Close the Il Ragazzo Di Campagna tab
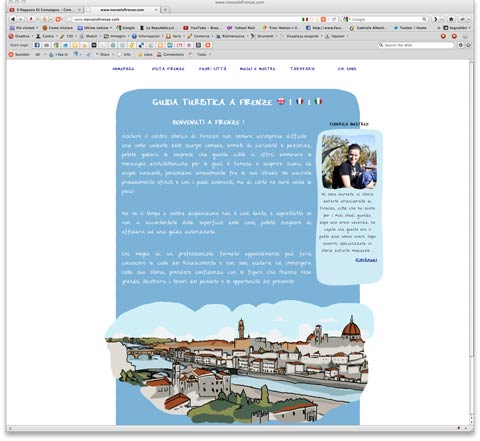480x441 pixels. point(79,10)
